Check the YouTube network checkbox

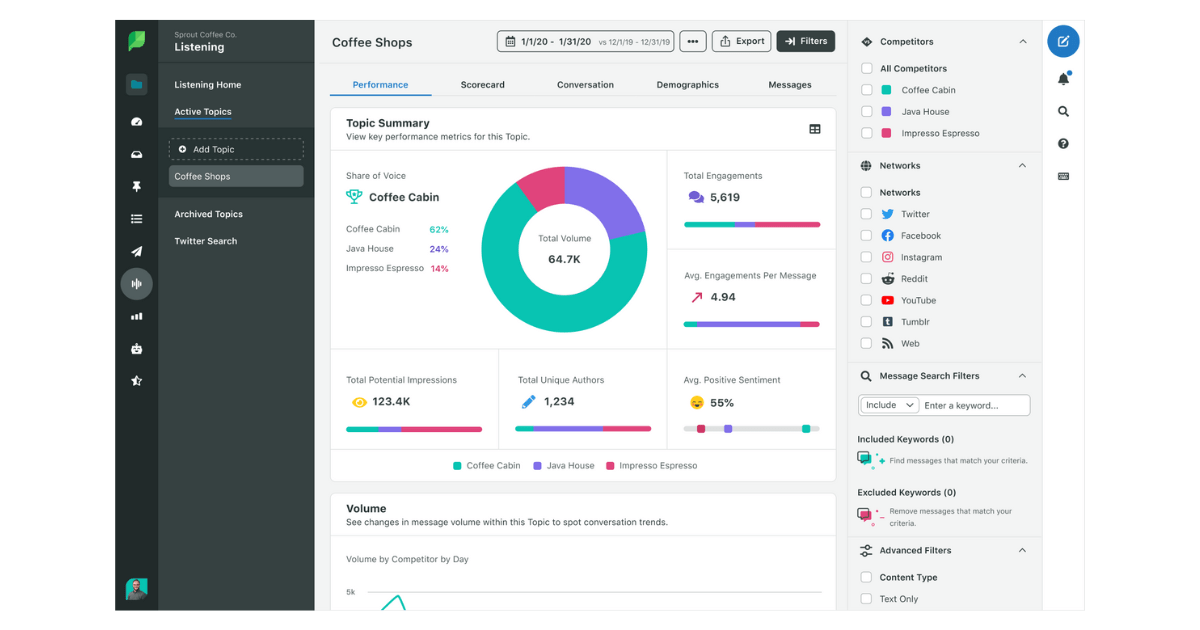tap(866, 300)
